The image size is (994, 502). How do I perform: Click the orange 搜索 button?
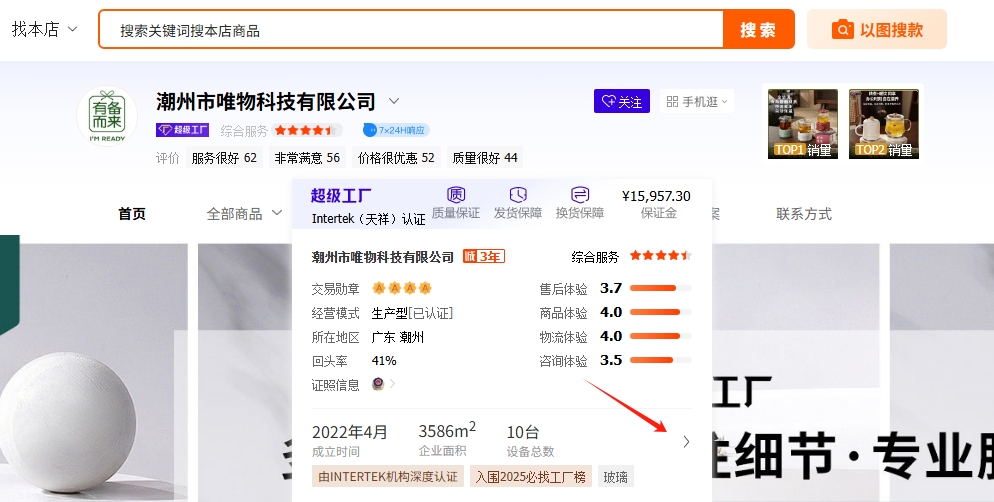(x=758, y=30)
